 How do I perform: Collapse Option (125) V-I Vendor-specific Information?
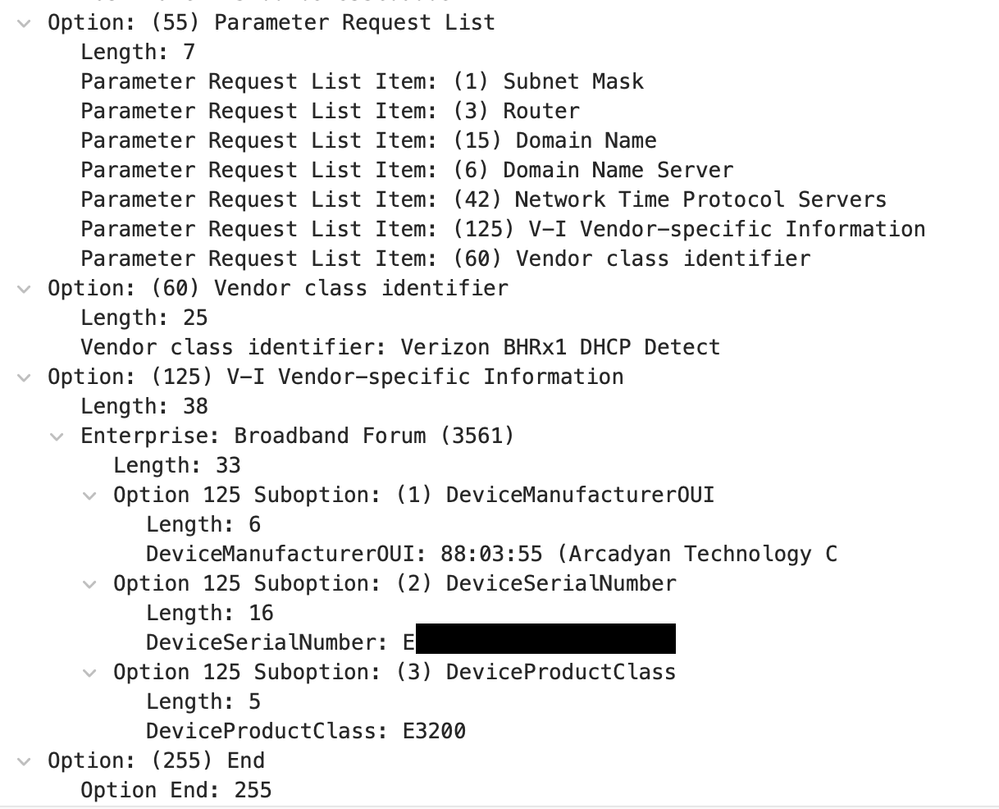click(24, 377)
